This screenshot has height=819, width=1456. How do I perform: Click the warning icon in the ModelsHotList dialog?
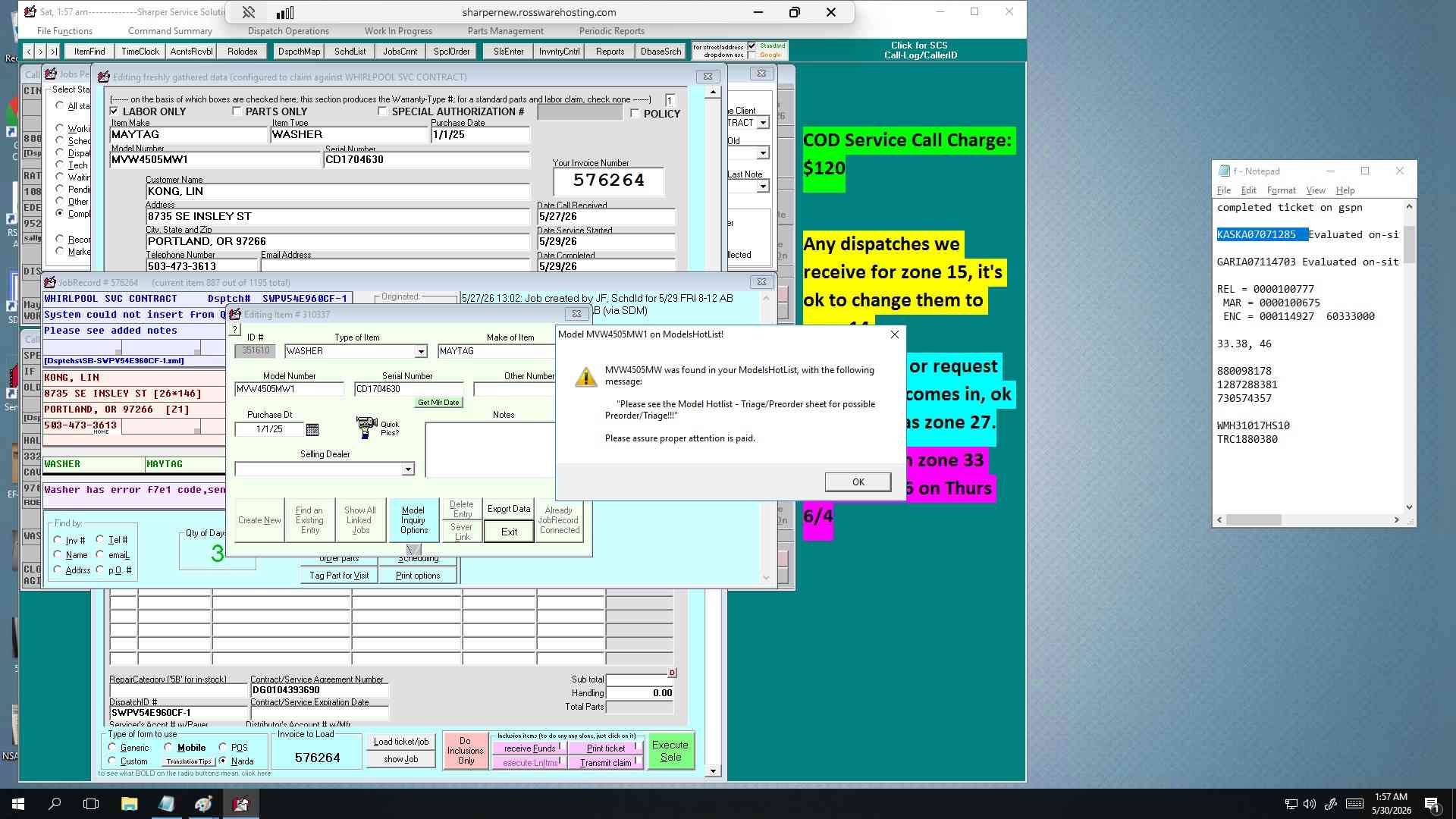tap(585, 377)
